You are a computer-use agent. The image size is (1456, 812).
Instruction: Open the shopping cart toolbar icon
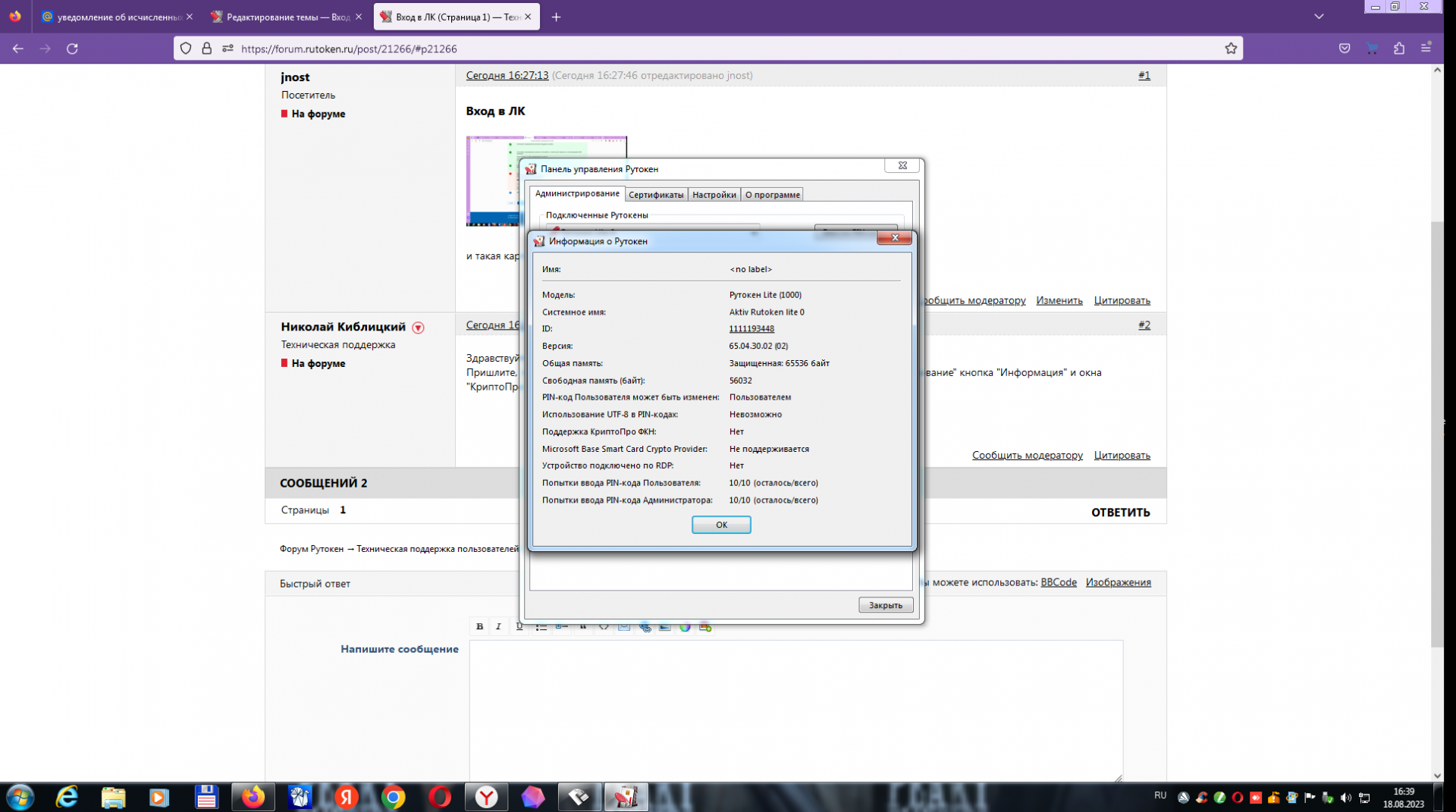click(x=1372, y=49)
